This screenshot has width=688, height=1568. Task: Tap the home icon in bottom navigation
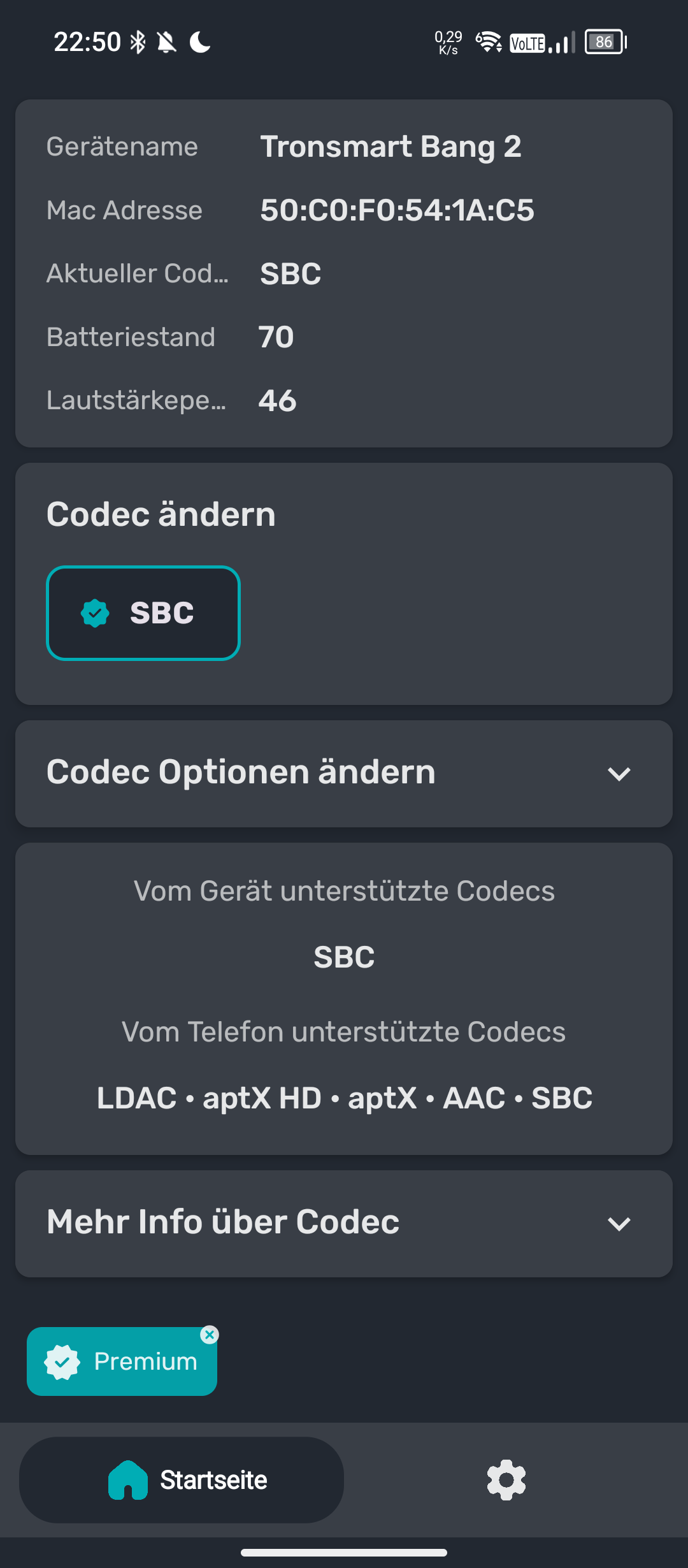click(x=128, y=1480)
